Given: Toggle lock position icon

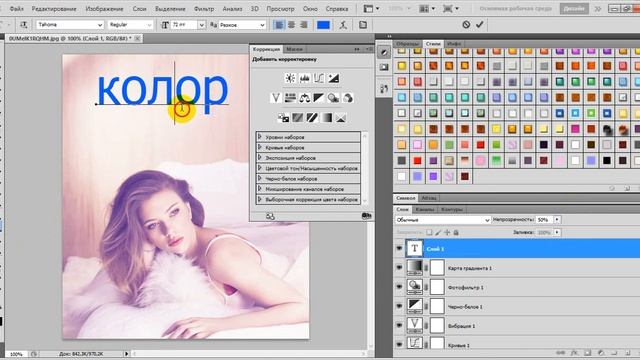Looking at the screenshot, I should pos(447,232).
